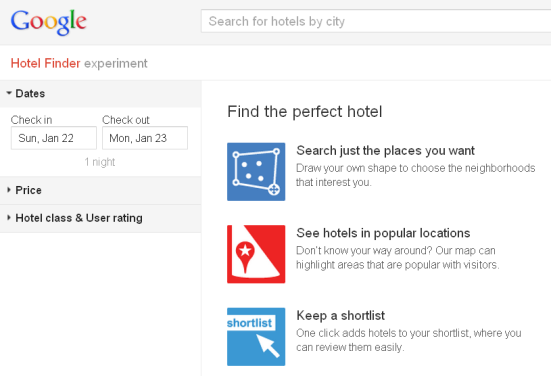Open the Check out date field

tap(145, 138)
